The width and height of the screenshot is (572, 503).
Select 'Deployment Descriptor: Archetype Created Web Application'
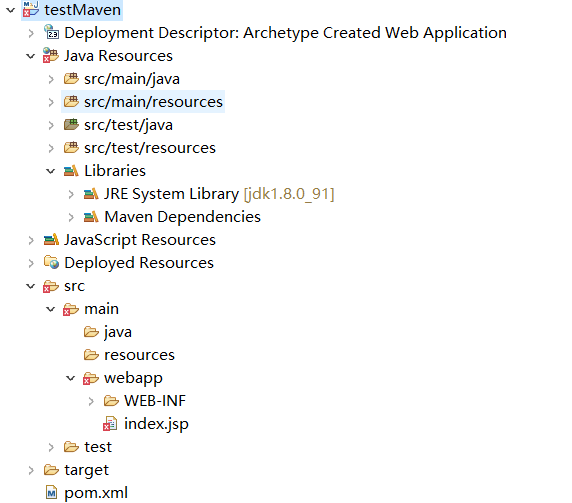285,33
